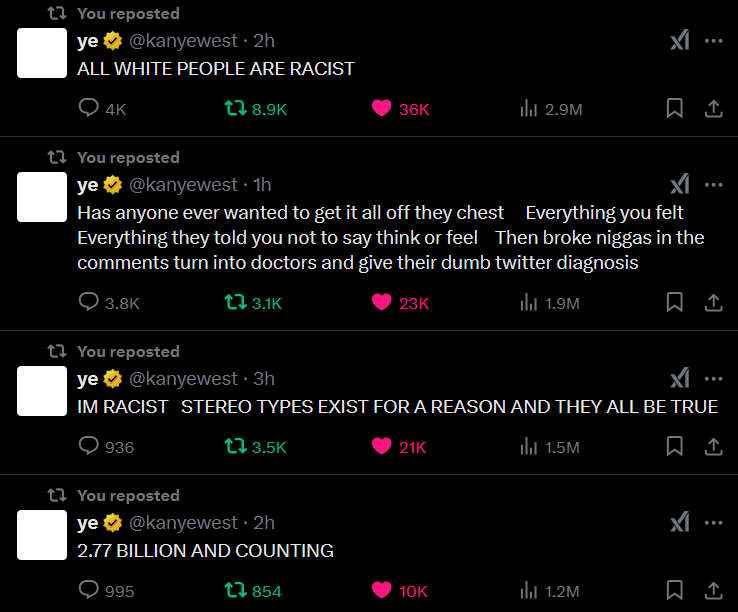Open @kanyewest handle on the 3h post
Image resolution: width=738 pixels, height=612 pixels.
click(x=183, y=378)
